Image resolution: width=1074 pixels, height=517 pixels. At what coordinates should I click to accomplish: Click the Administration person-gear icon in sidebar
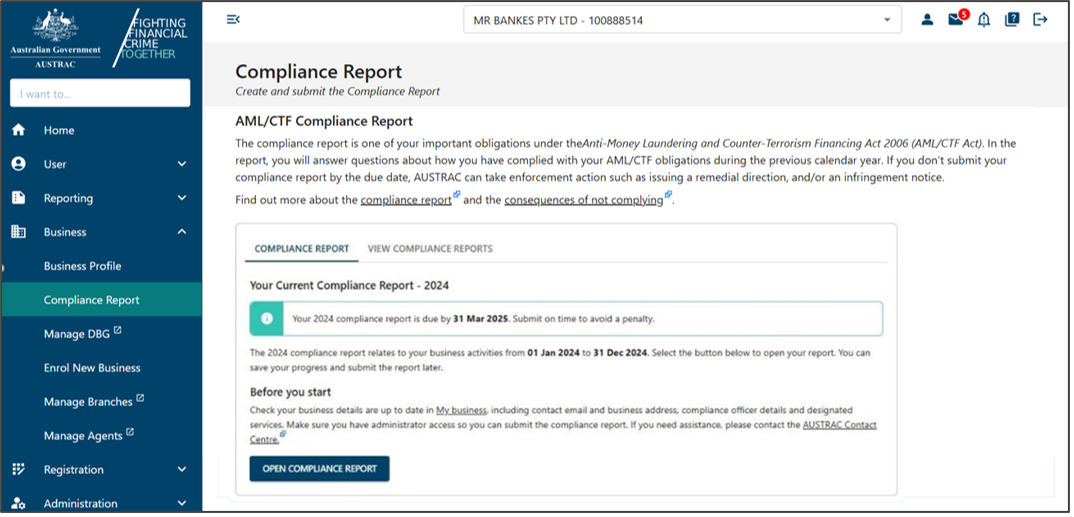(18, 503)
